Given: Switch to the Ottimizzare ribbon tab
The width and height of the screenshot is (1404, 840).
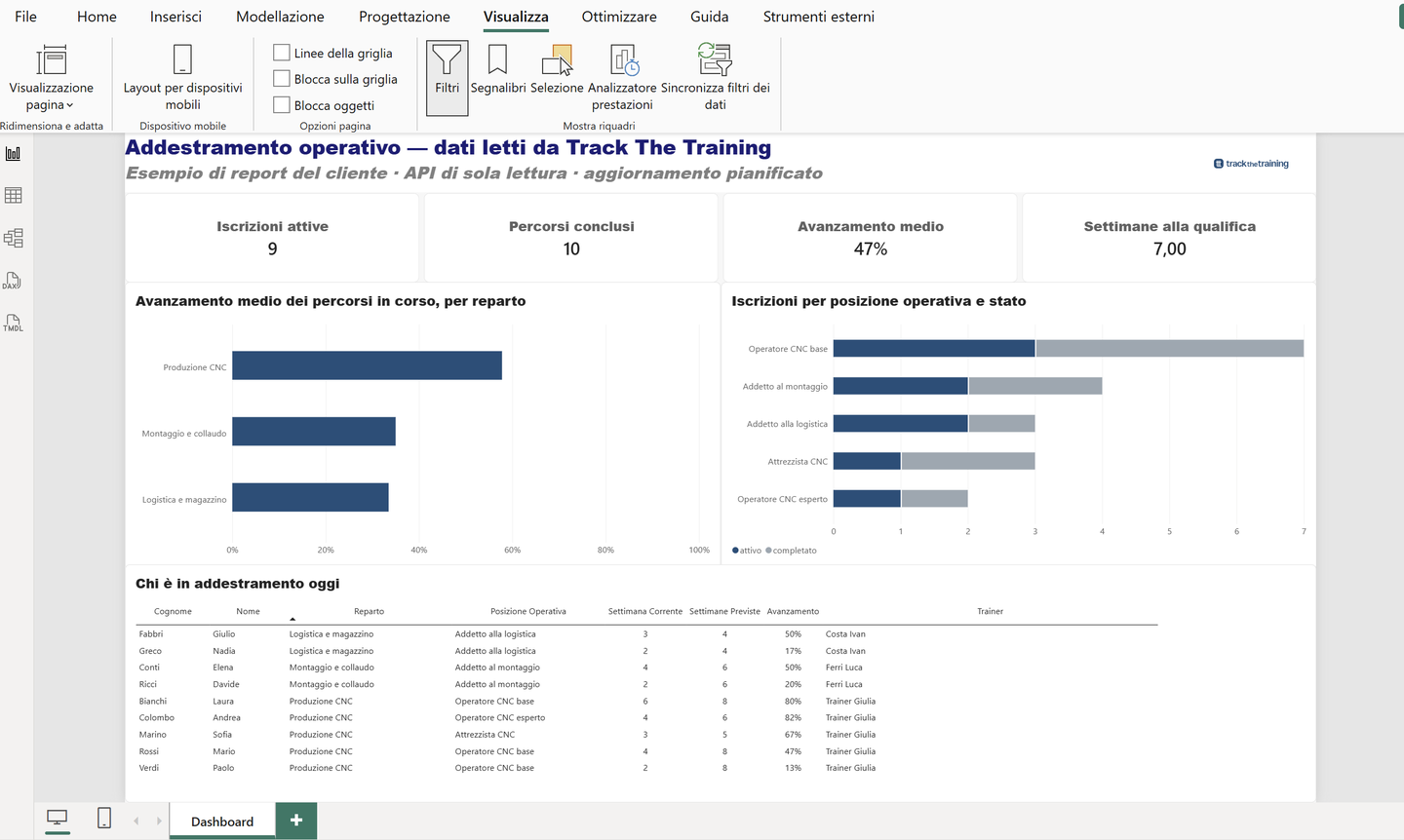Looking at the screenshot, I should [x=619, y=17].
